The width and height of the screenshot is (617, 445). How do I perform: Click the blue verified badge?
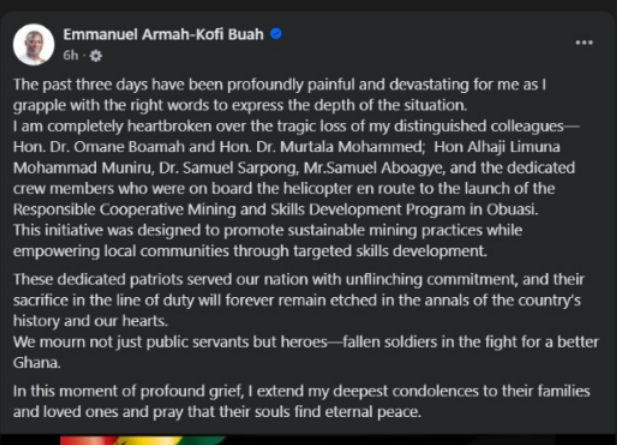[276, 34]
